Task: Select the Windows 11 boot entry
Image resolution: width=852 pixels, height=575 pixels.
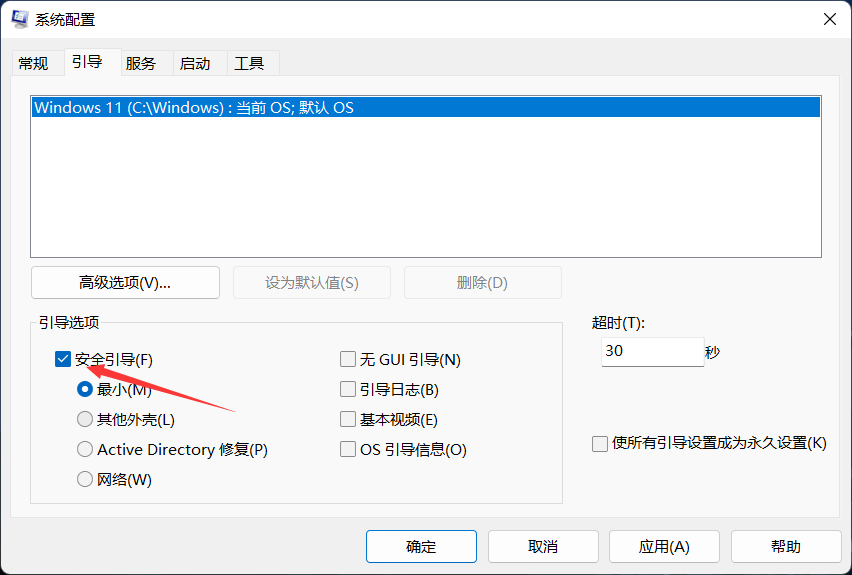Action: pos(194,107)
